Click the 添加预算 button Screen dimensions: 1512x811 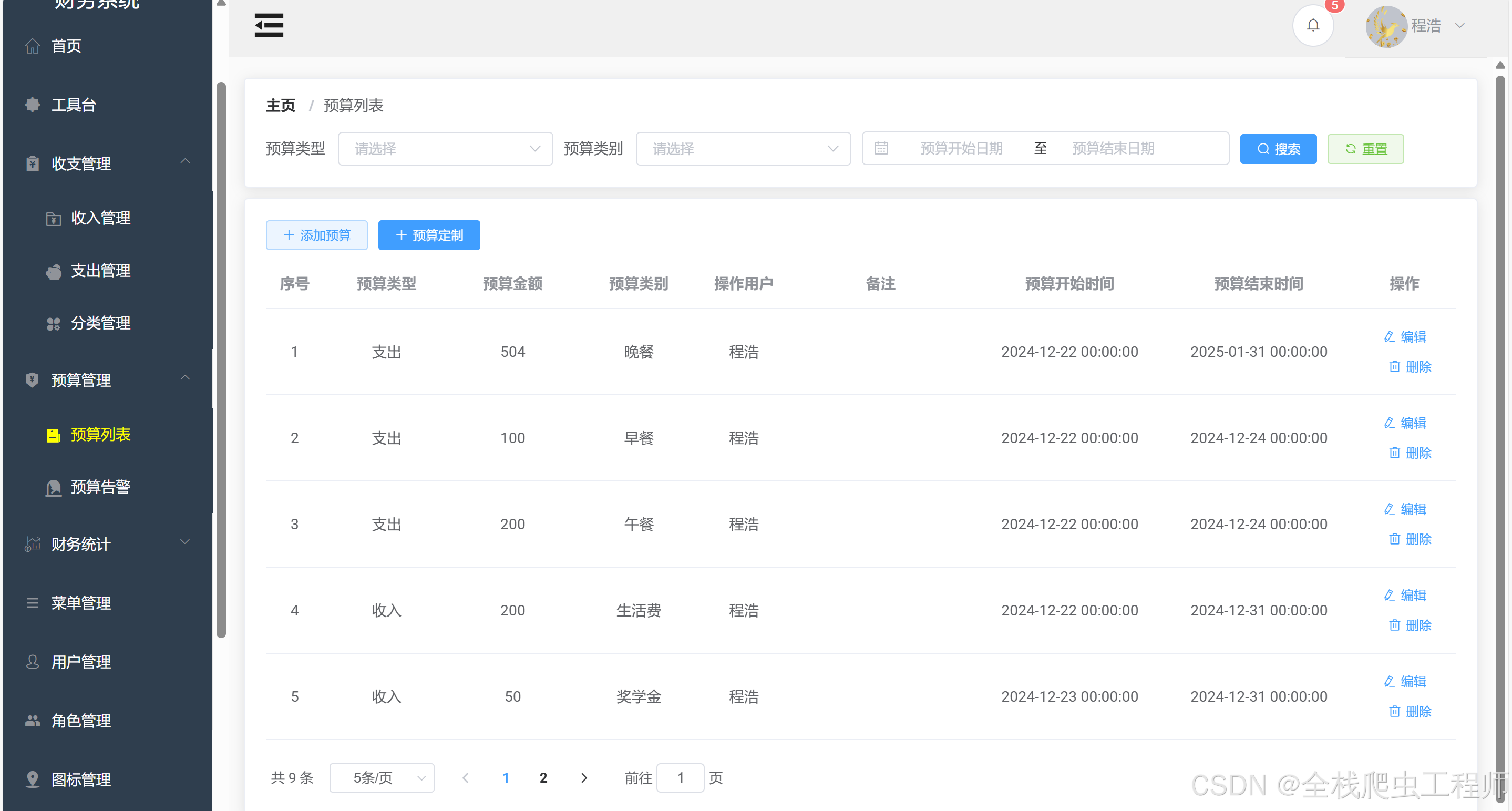point(316,235)
